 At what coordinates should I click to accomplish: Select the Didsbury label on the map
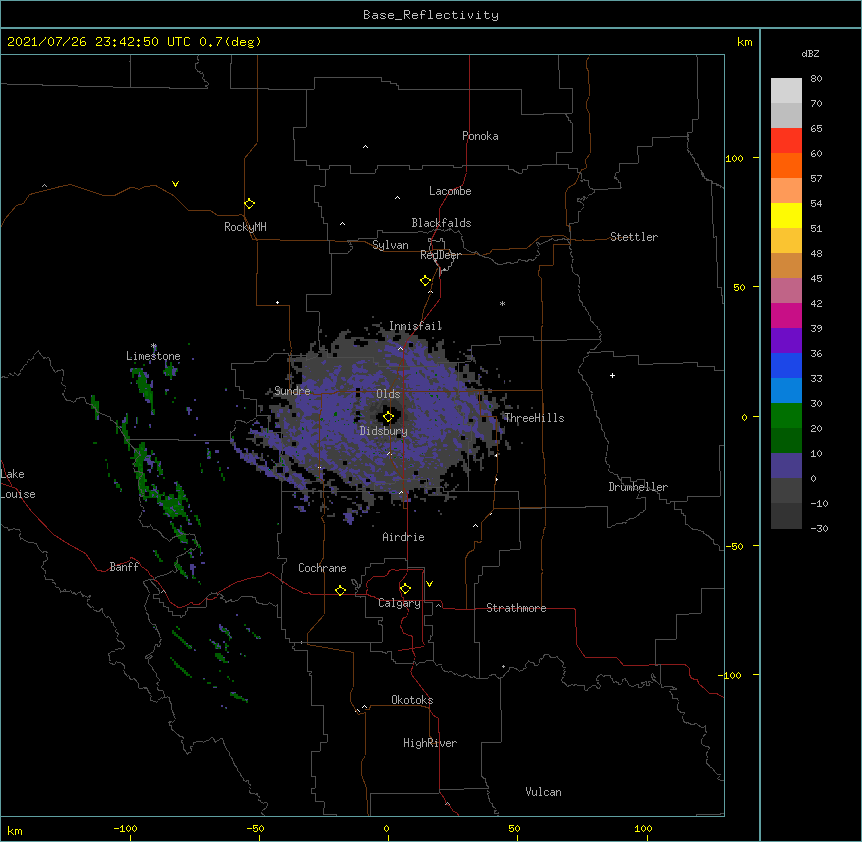click(384, 431)
